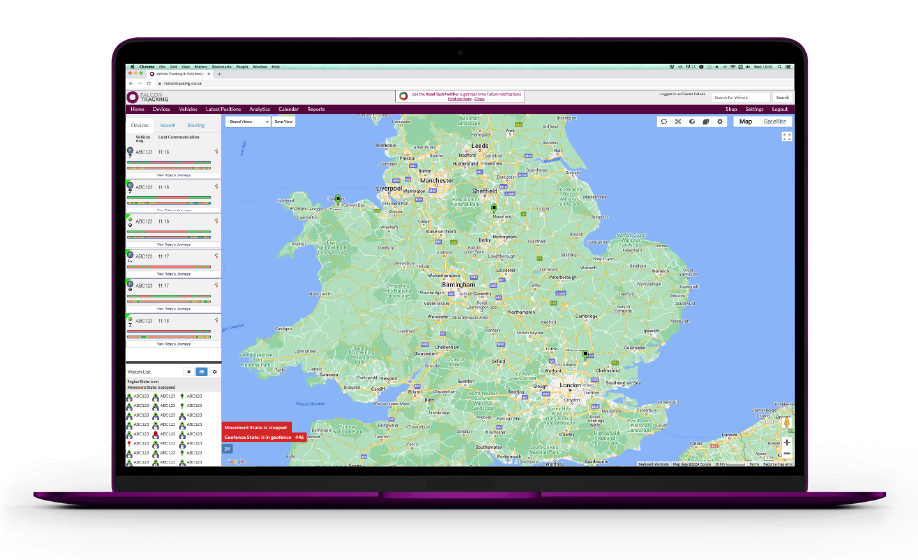Click the Watch List X clear icon

[x=189, y=372]
